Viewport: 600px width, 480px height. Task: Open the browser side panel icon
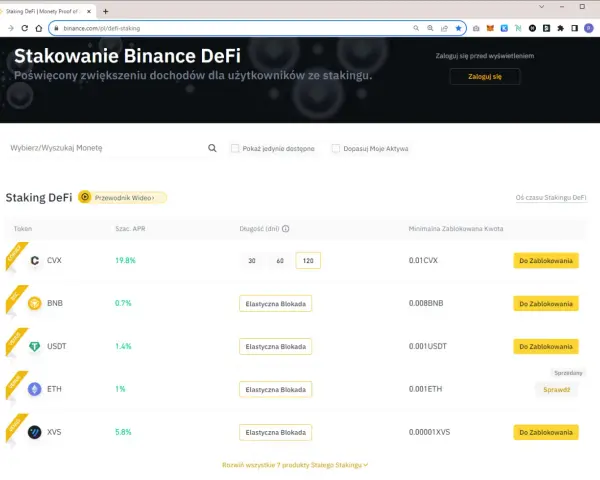click(x=574, y=28)
